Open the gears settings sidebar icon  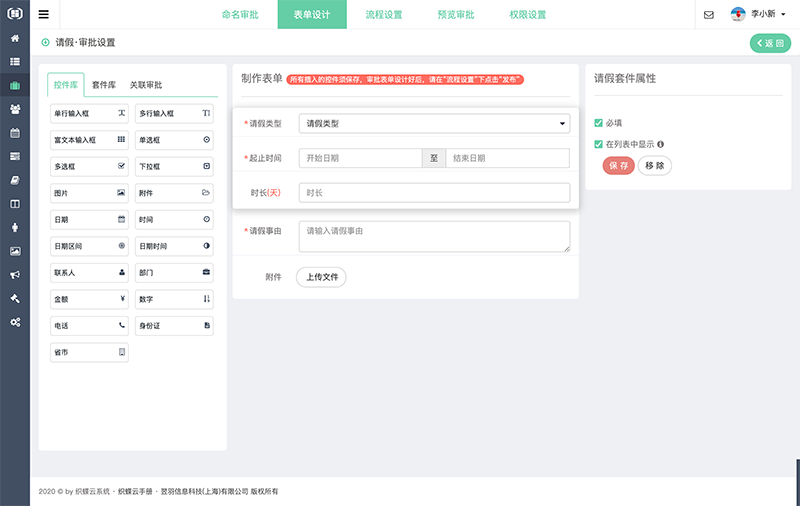(x=15, y=322)
